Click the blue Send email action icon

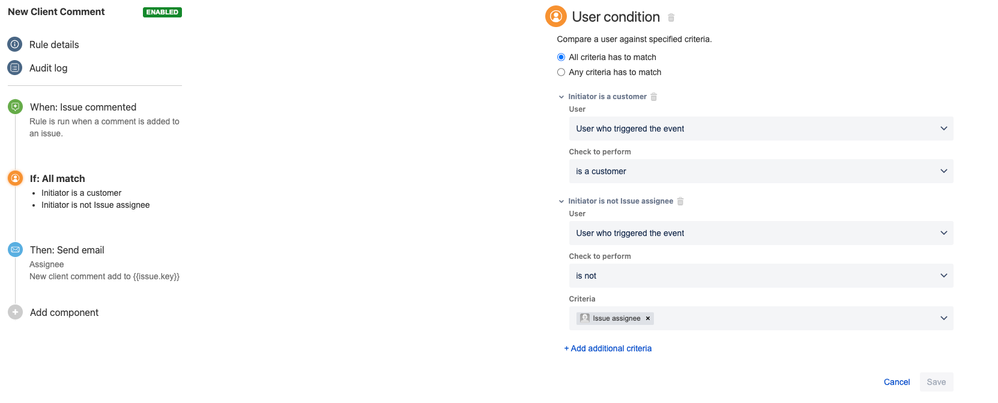pyautogui.click(x=15, y=250)
